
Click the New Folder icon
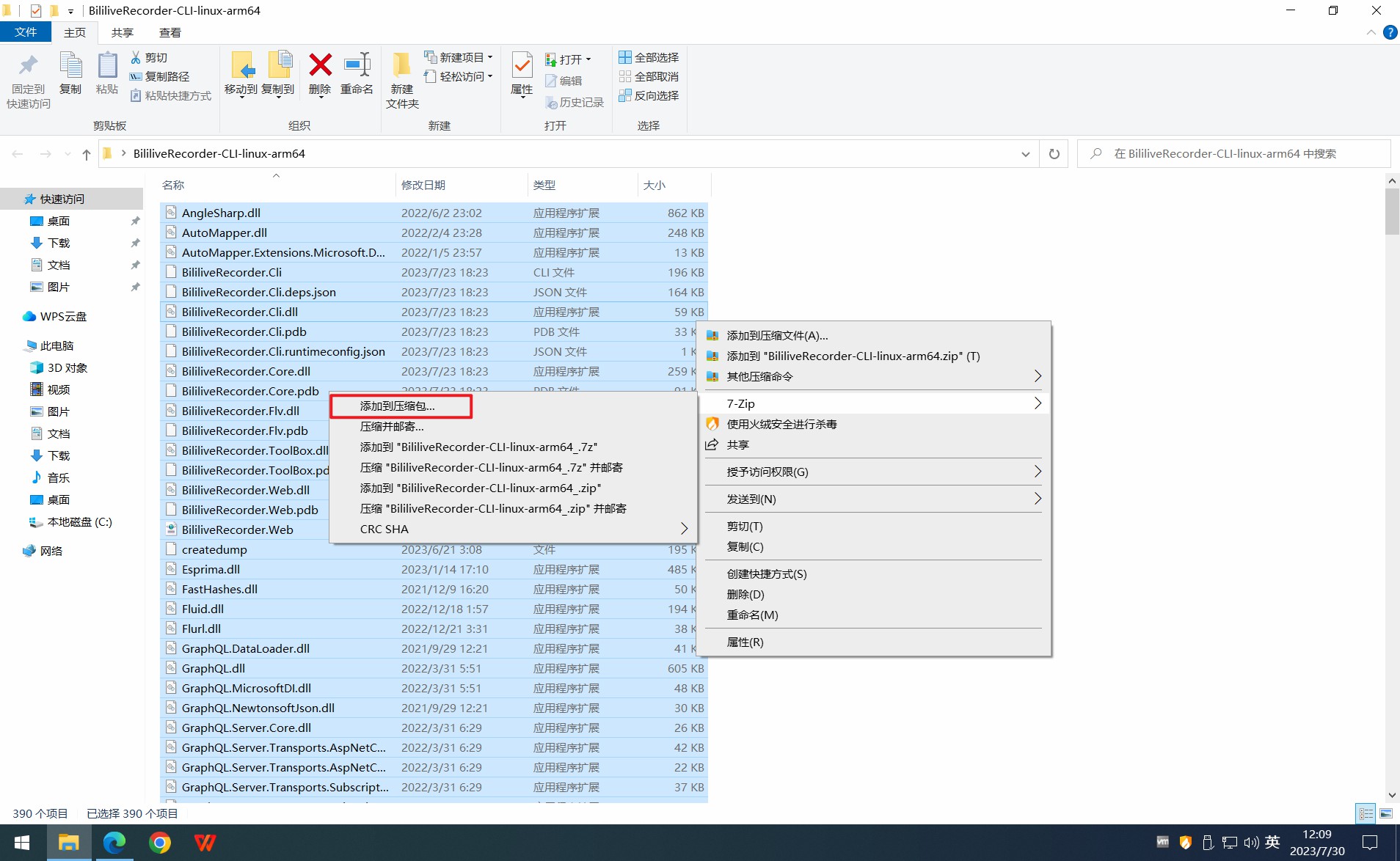coord(401,66)
